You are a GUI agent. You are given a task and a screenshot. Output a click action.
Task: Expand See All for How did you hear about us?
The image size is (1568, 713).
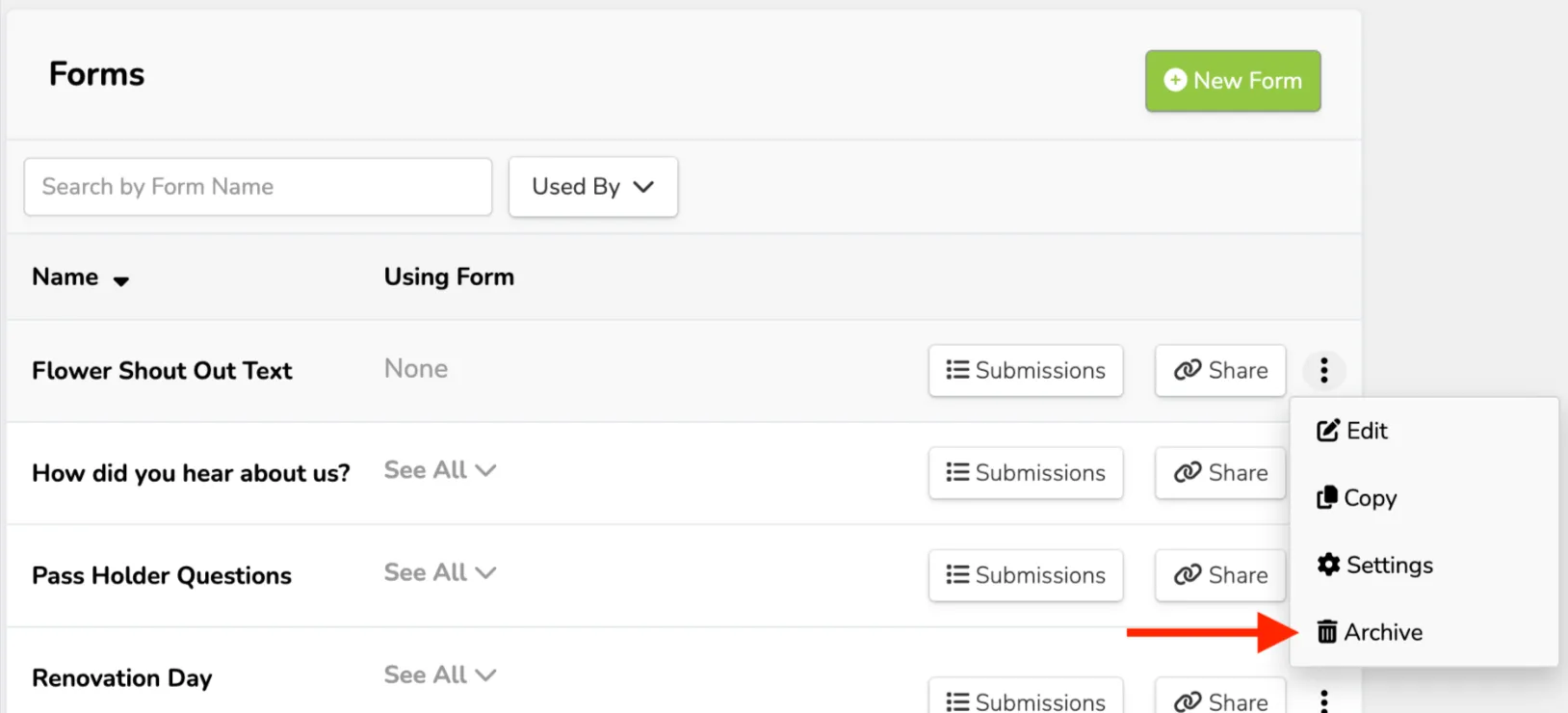[440, 470]
